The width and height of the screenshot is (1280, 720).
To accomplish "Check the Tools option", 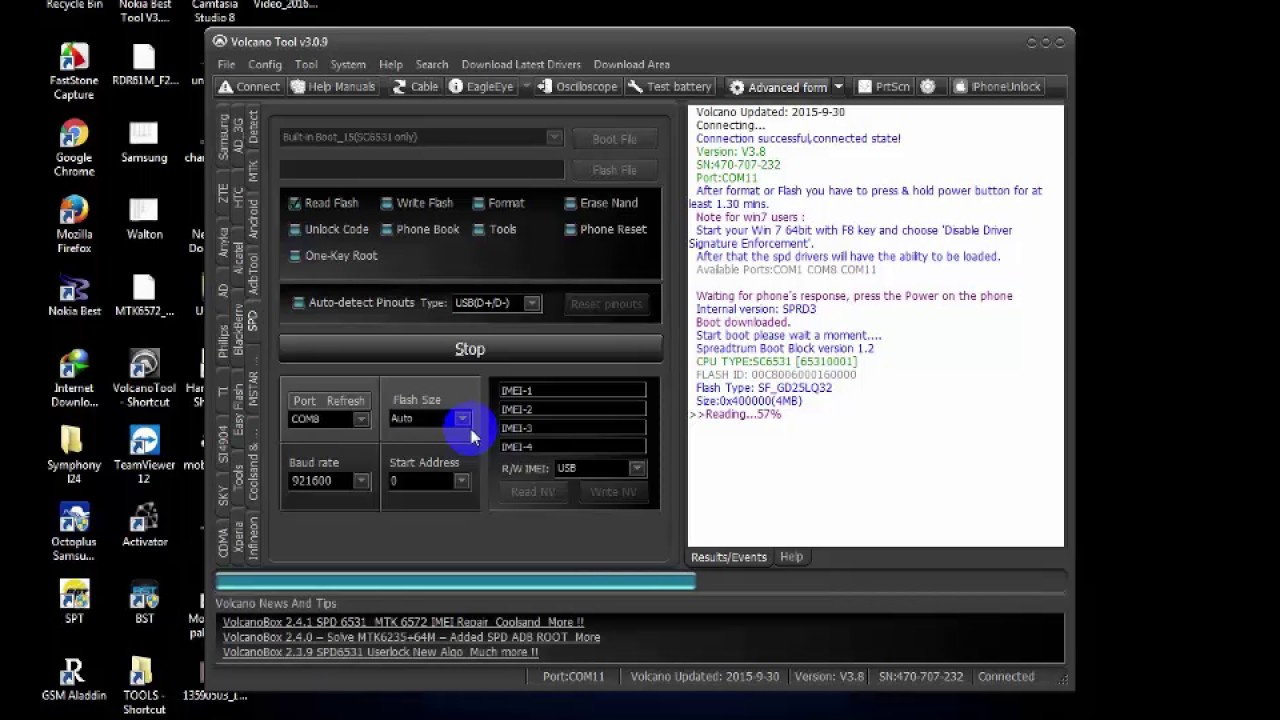I will point(479,229).
